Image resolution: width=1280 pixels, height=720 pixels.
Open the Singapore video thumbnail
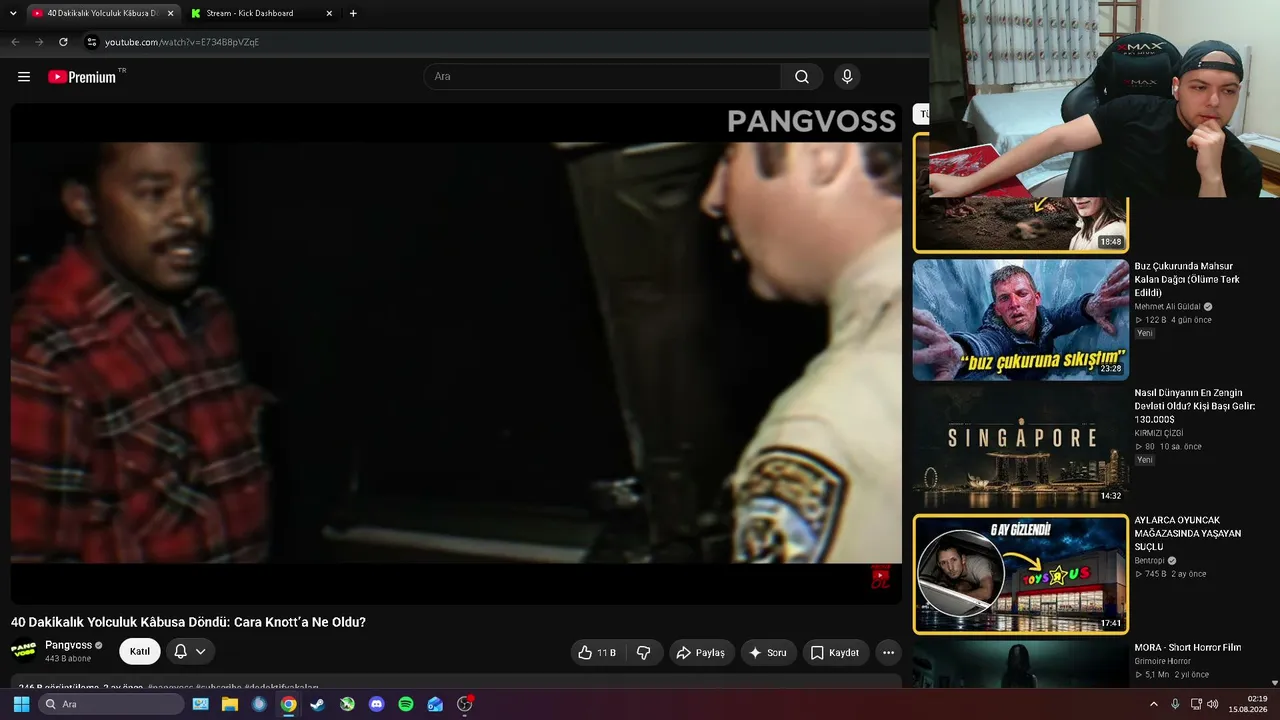tap(1020, 447)
